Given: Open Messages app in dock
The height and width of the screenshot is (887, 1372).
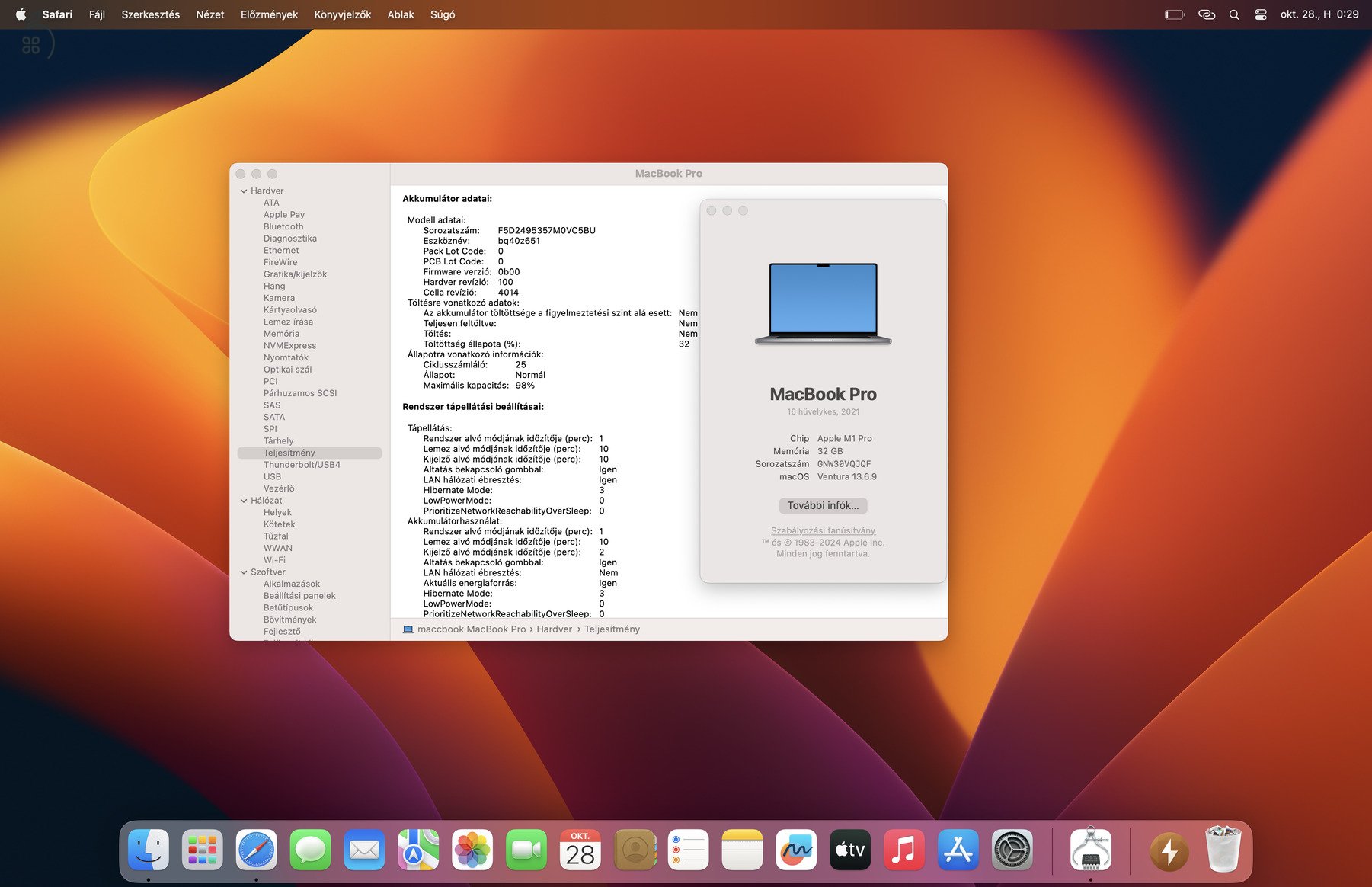Looking at the screenshot, I should [x=310, y=850].
